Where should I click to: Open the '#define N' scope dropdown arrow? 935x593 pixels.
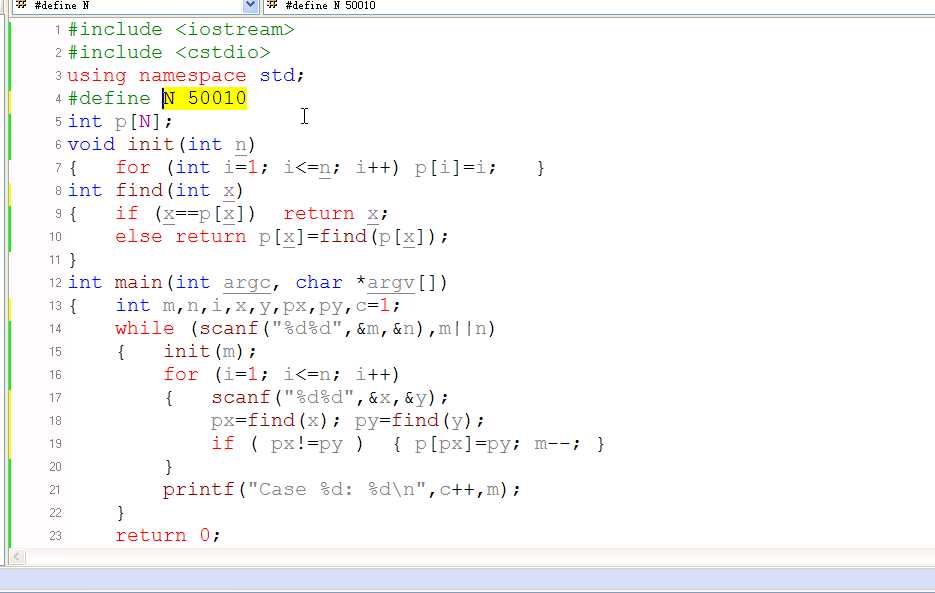coord(250,5)
